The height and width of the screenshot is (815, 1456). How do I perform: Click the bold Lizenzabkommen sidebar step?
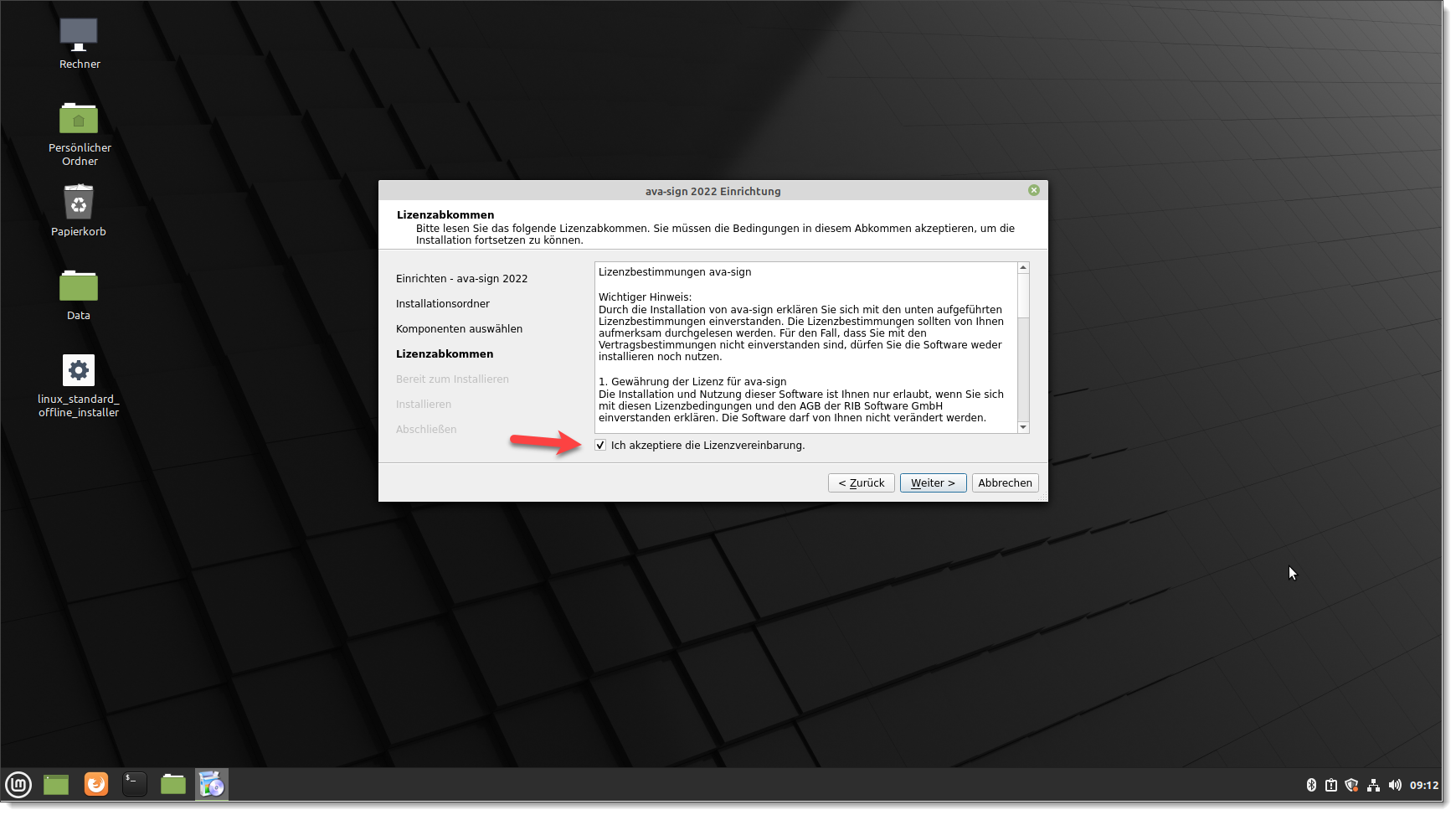point(445,354)
